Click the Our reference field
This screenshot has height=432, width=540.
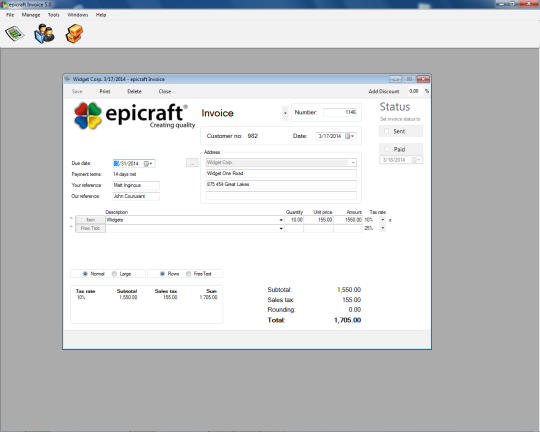coord(136,196)
